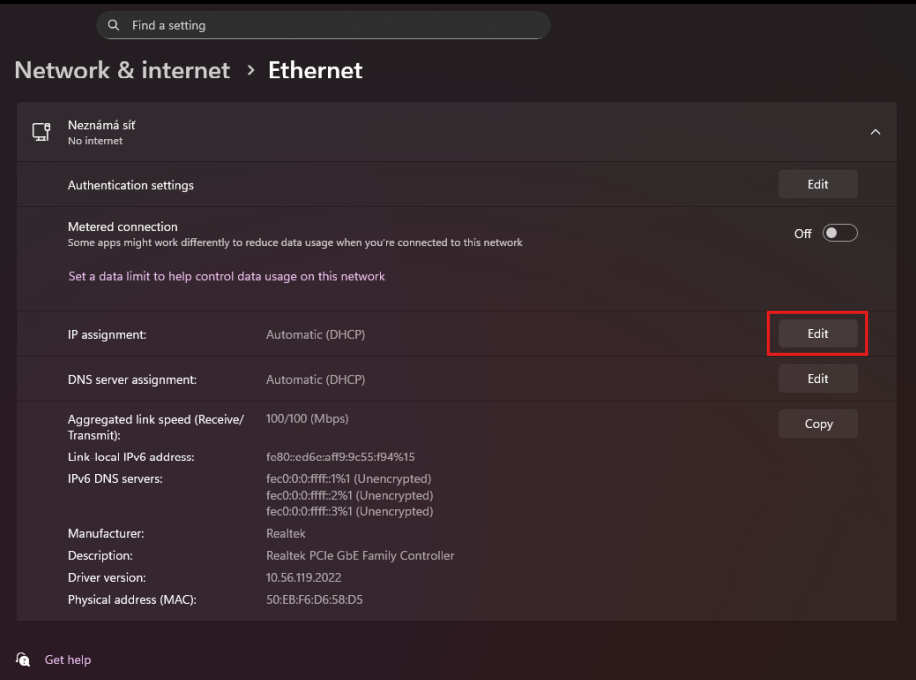Collapse the Neznámá síť network section

(875, 132)
